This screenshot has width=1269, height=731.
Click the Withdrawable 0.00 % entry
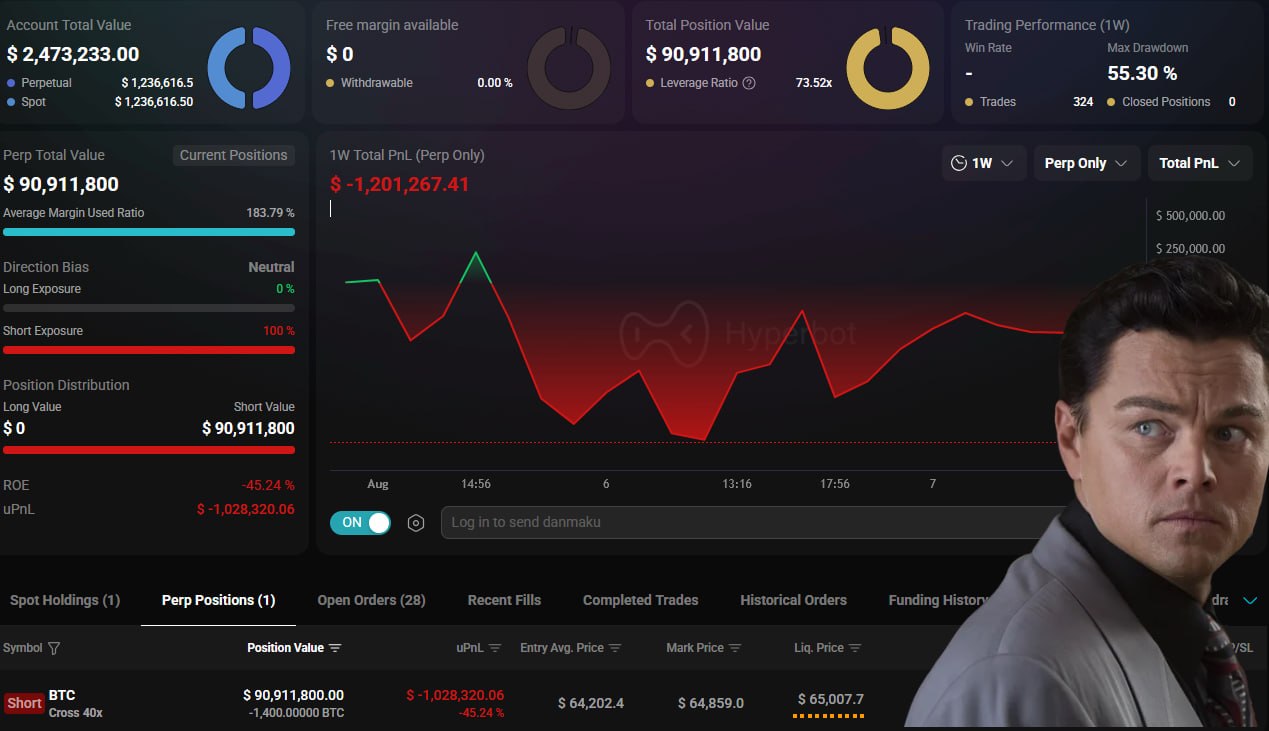tap(420, 83)
